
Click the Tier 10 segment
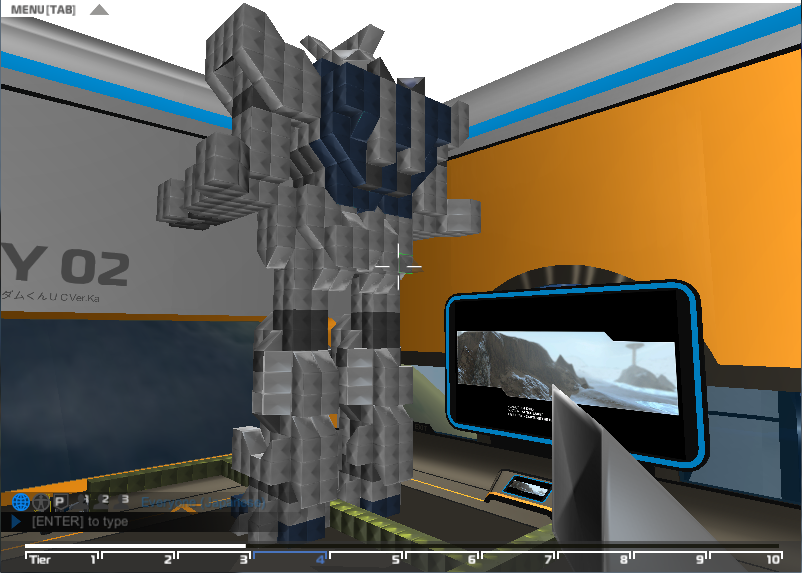point(746,559)
